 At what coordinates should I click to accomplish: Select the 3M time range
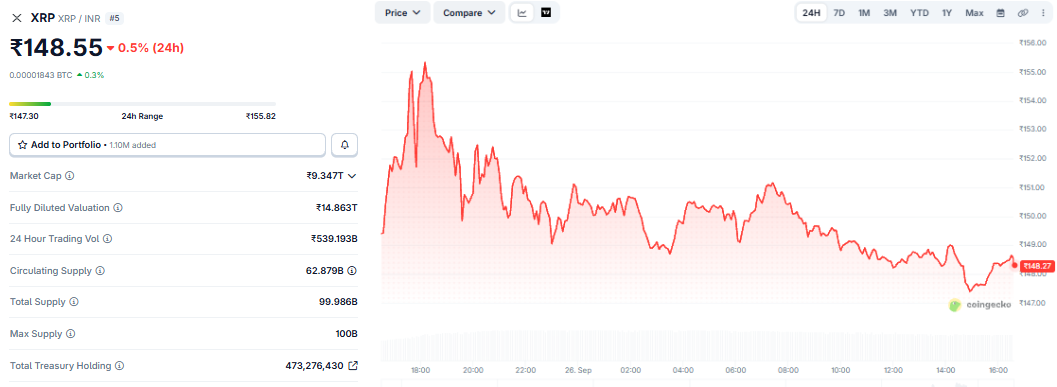tap(890, 13)
